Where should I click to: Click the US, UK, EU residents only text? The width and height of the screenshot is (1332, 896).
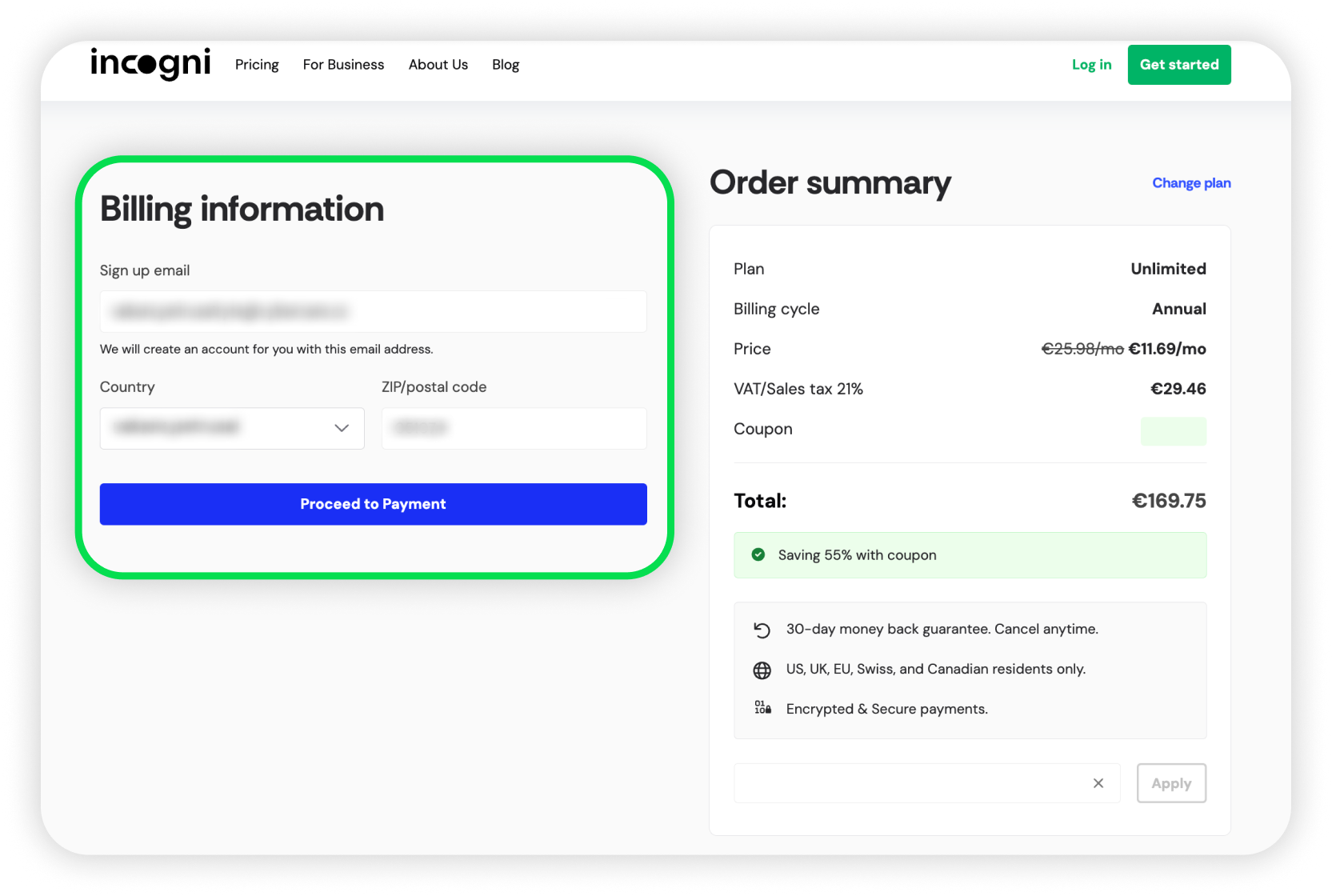[x=935, y=670]
